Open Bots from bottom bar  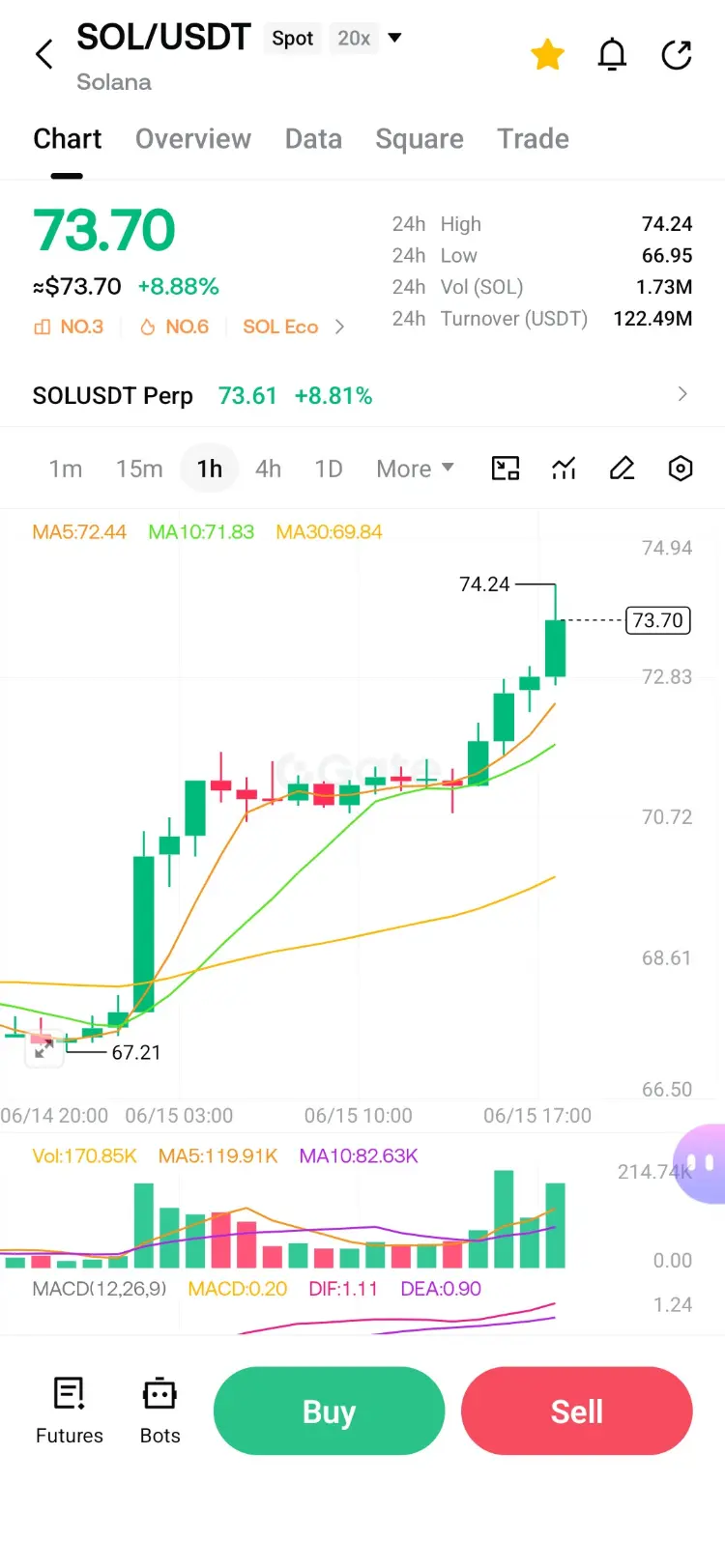click(x=159, y=1411)
